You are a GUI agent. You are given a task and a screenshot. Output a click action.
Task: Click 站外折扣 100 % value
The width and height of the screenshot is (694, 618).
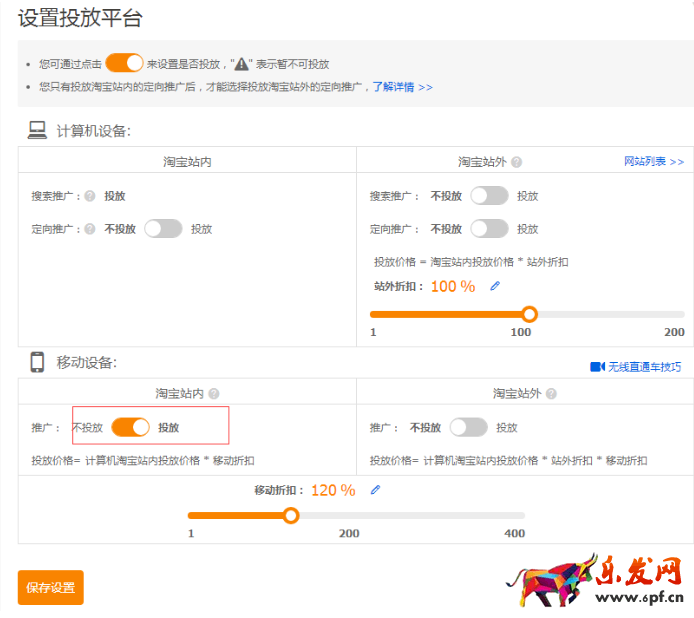[x=453, y=286]
